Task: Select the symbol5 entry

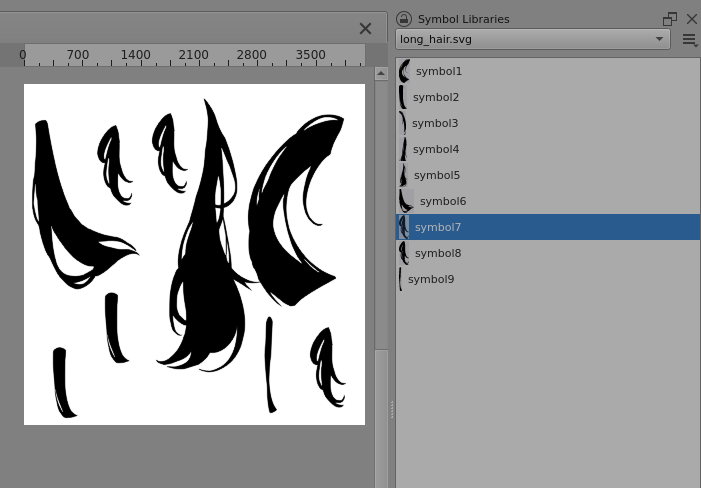Action: point(436,175)
